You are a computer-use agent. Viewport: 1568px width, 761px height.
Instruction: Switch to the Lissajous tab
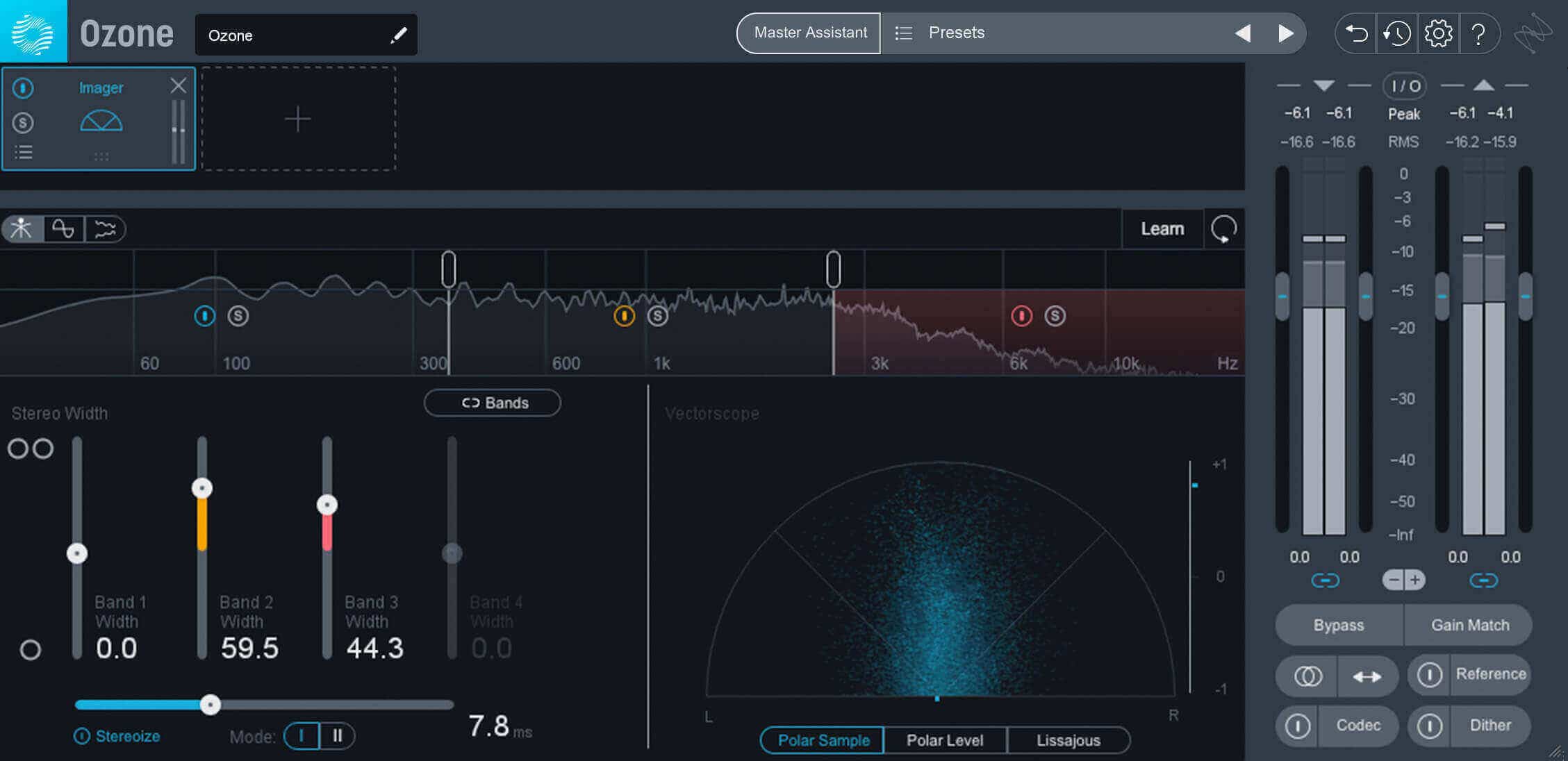tap(1068, 740)
